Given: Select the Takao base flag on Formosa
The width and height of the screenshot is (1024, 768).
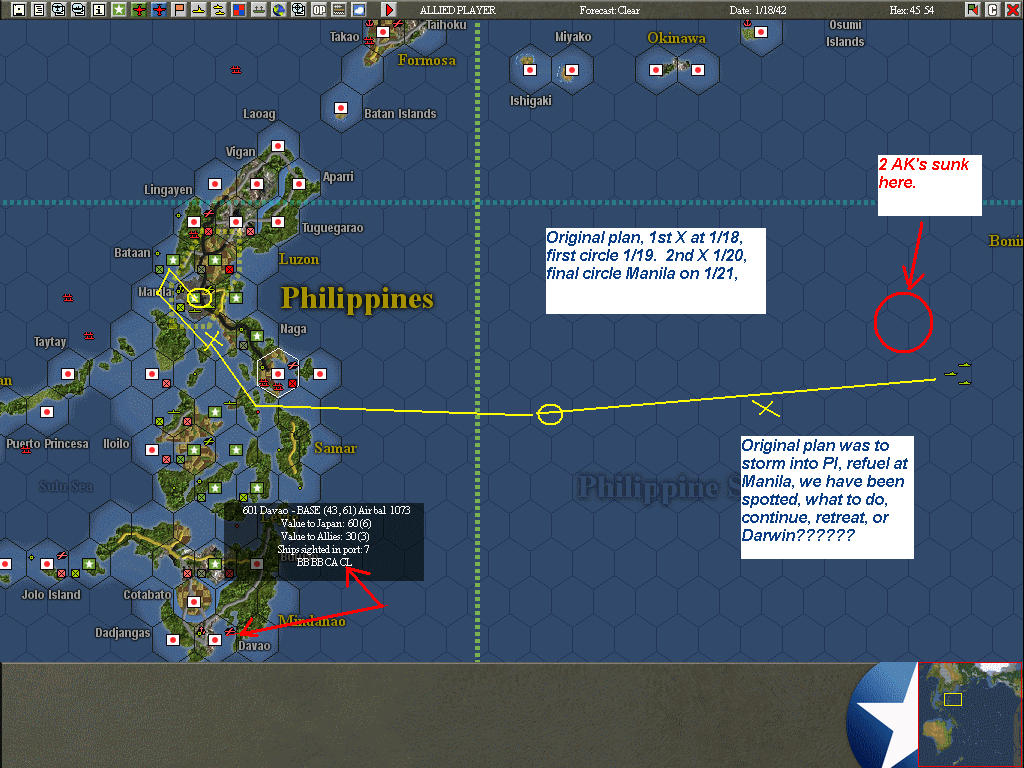Looking at the screenshot, I should (x=383, y=31).
